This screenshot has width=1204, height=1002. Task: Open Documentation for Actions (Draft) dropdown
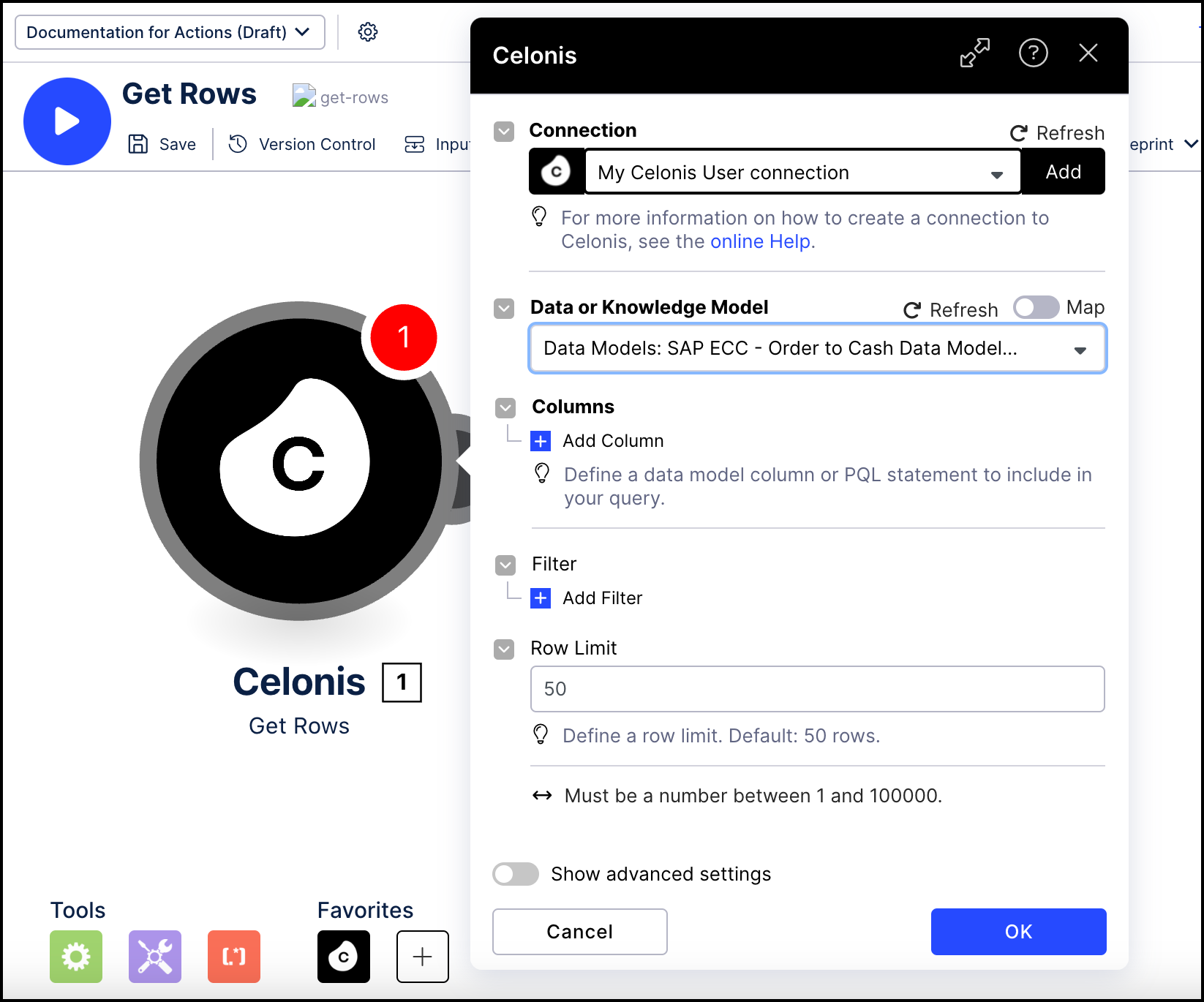pos(170,32)
